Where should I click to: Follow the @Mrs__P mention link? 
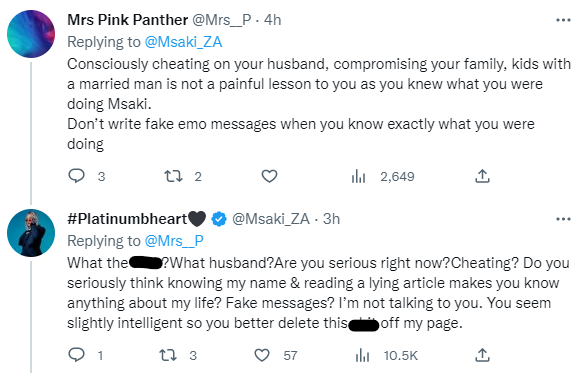tap(174, 241)
